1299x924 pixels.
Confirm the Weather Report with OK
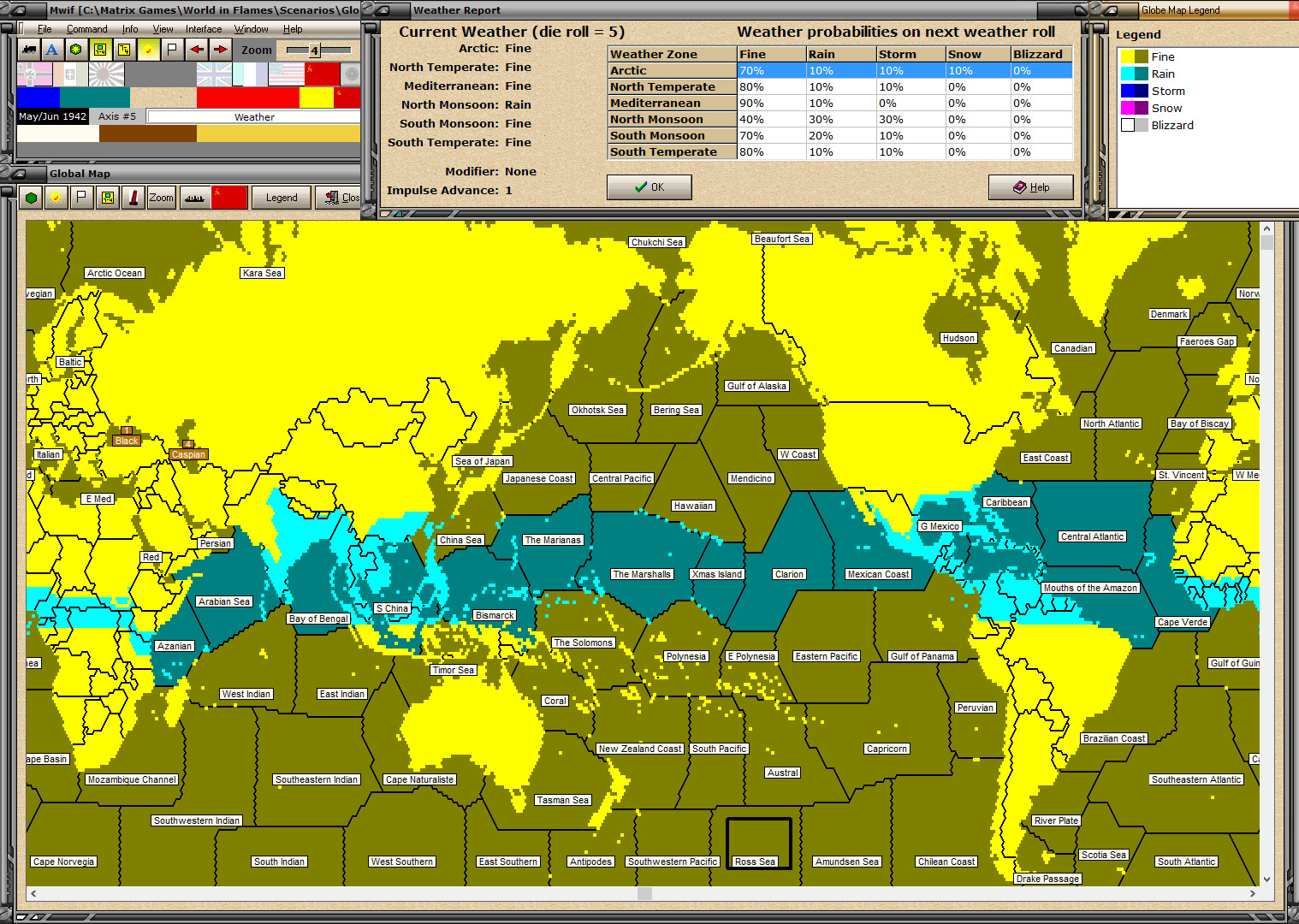(x=649, y=187)
